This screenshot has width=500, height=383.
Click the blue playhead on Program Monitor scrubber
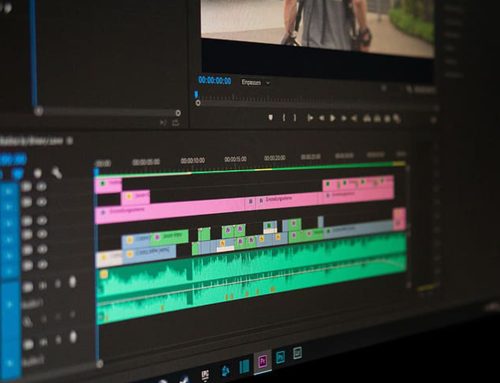[196, 95]
